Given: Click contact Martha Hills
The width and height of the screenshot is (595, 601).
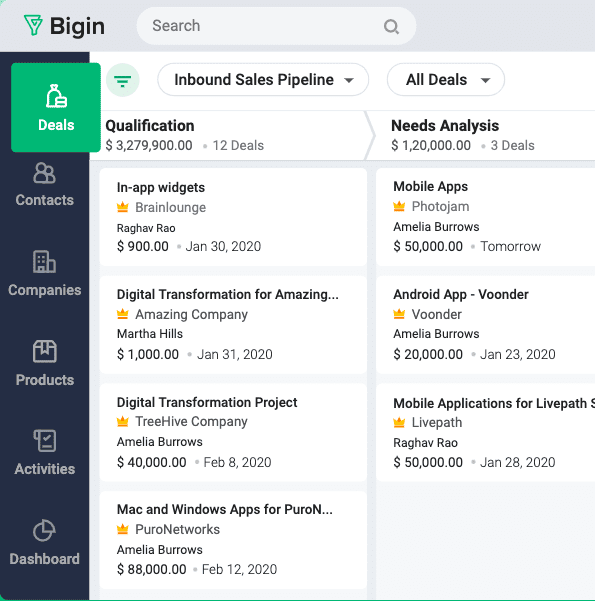Looking at the screenshot, I should pyautogui.click(x=150, y=334).
